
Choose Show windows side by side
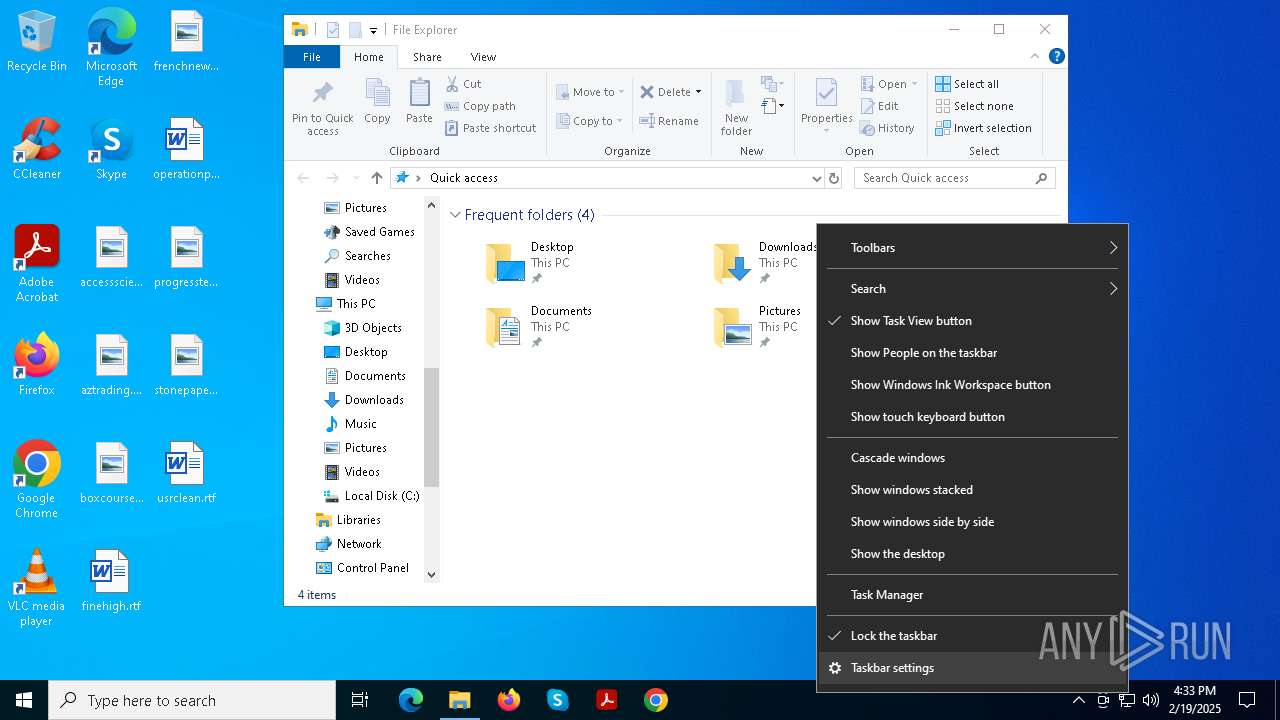pyautogui.click(x=972, y=522)
